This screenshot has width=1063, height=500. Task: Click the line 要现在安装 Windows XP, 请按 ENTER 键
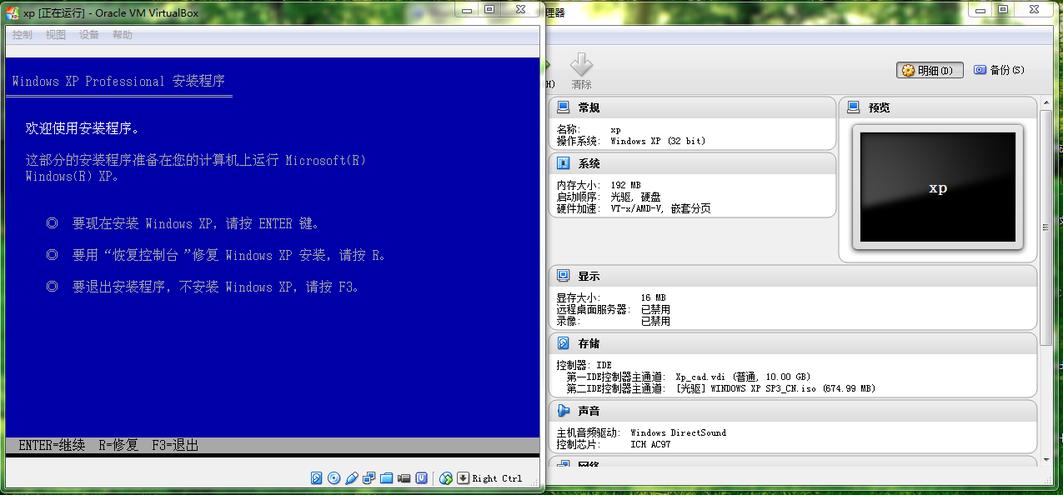tap(195, 224)
